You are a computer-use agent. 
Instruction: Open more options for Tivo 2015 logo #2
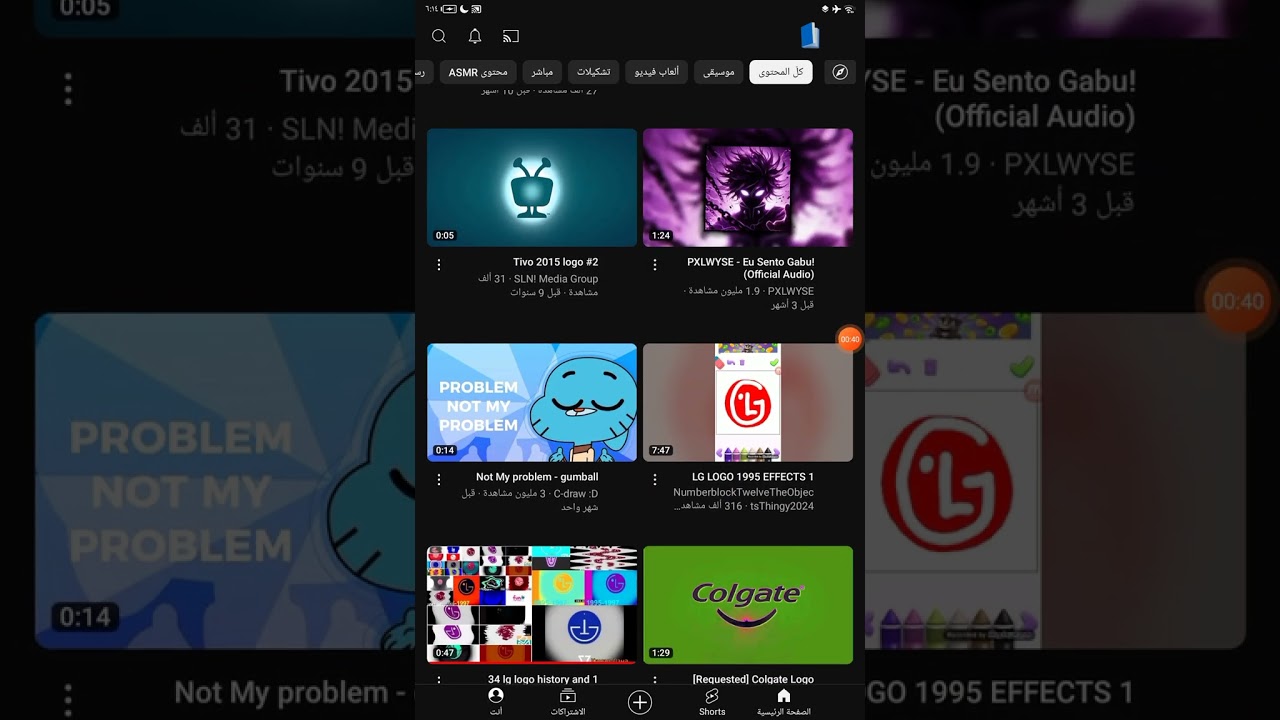pyautogui.click(x=439, y=264)
